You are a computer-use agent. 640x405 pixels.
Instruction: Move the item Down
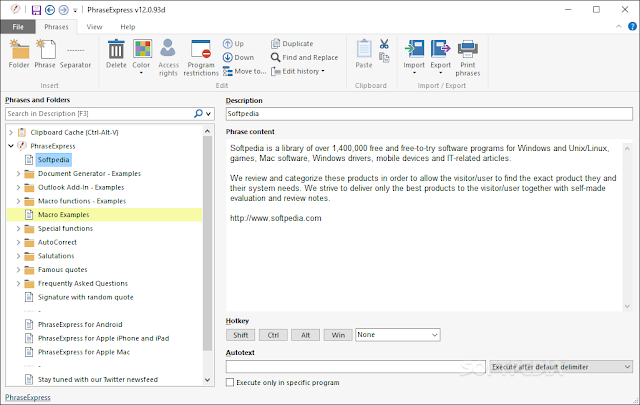(238, 58)
